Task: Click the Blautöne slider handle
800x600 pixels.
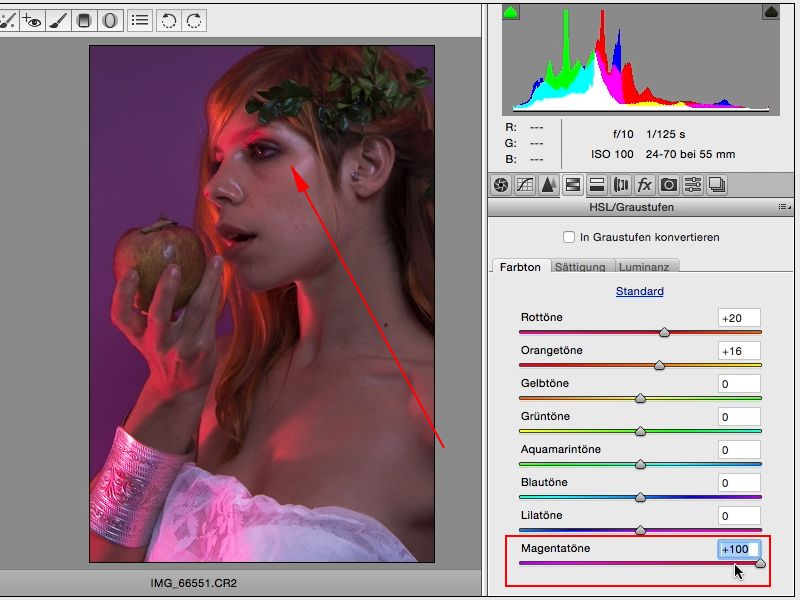Action: 640,497
